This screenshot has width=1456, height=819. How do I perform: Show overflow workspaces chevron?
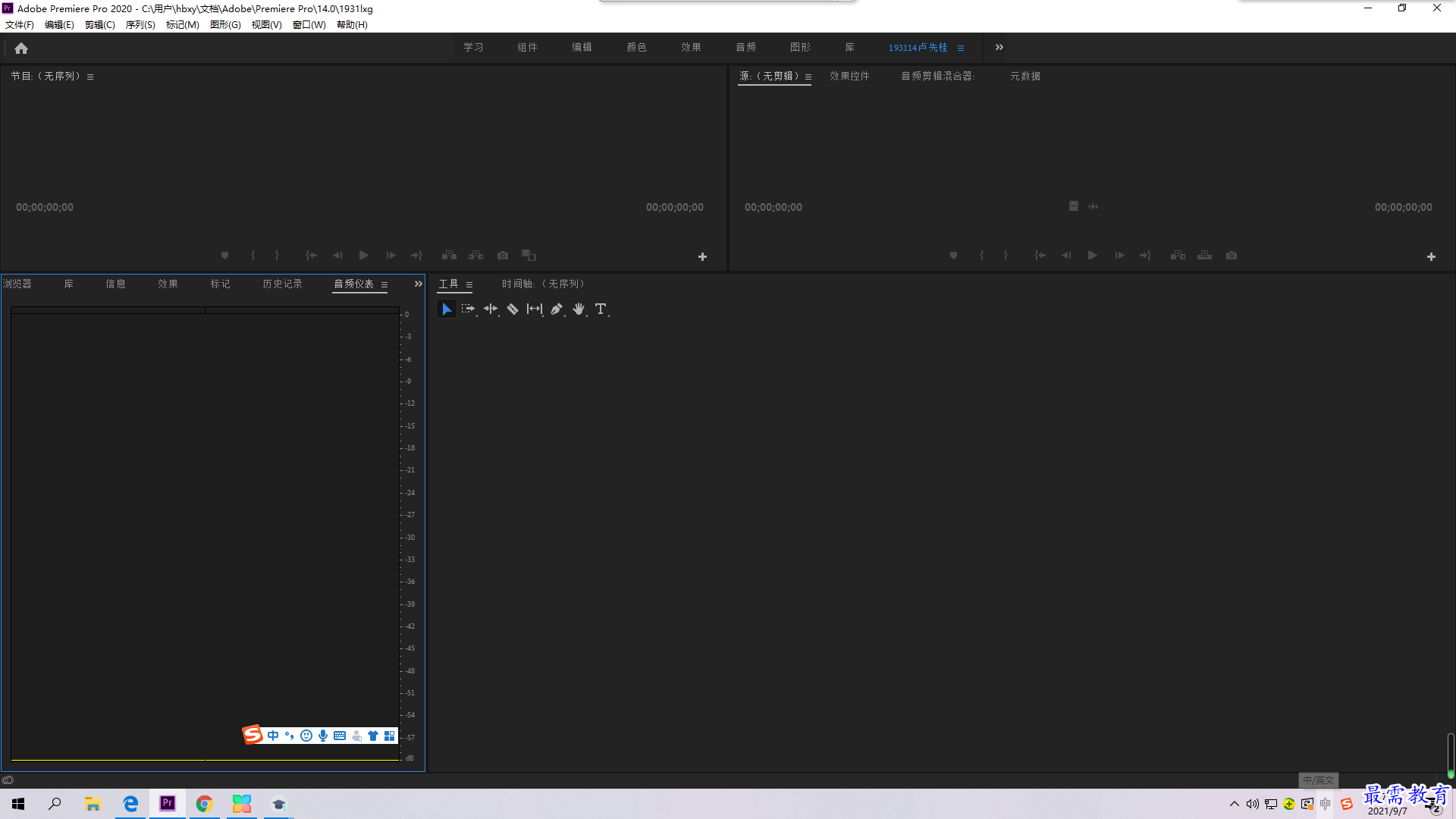[x=999, y=47]
